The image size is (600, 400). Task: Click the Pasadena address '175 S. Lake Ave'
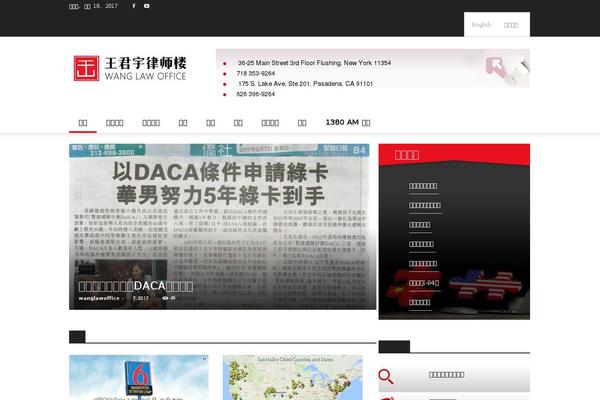coord(305,83)
